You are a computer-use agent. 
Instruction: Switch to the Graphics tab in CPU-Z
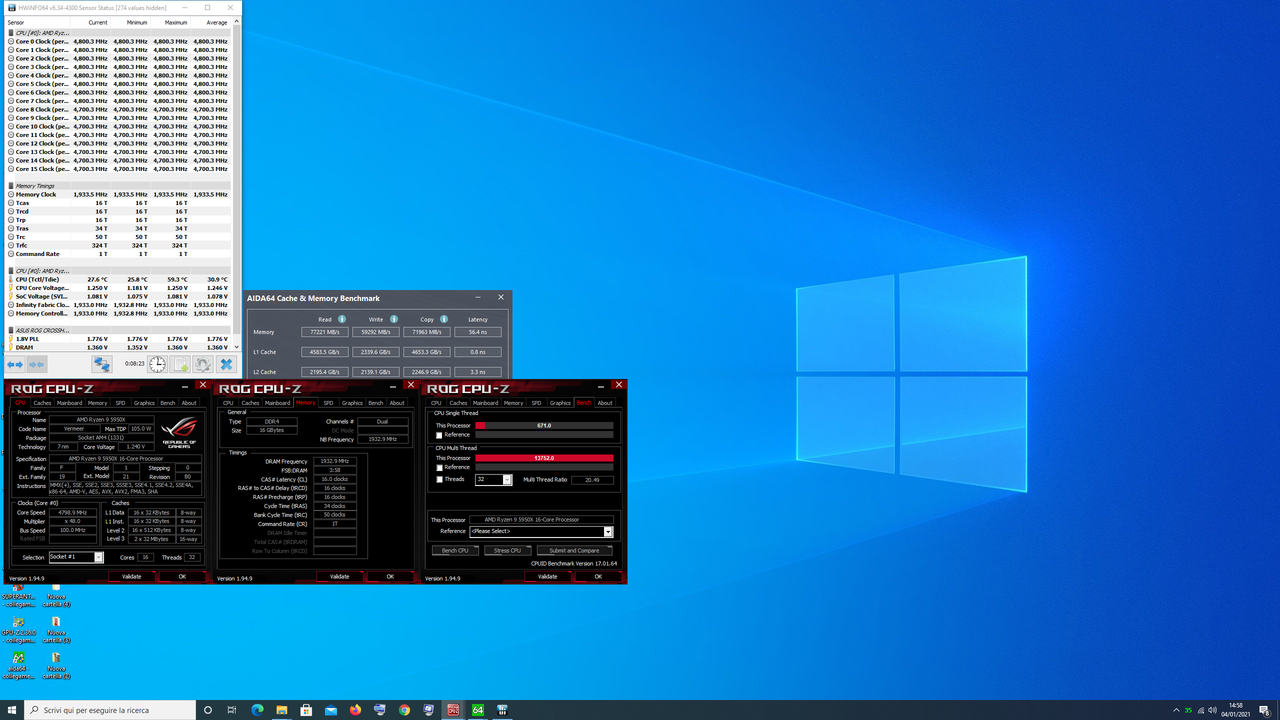pyautogui.click(x=144, y=402)
